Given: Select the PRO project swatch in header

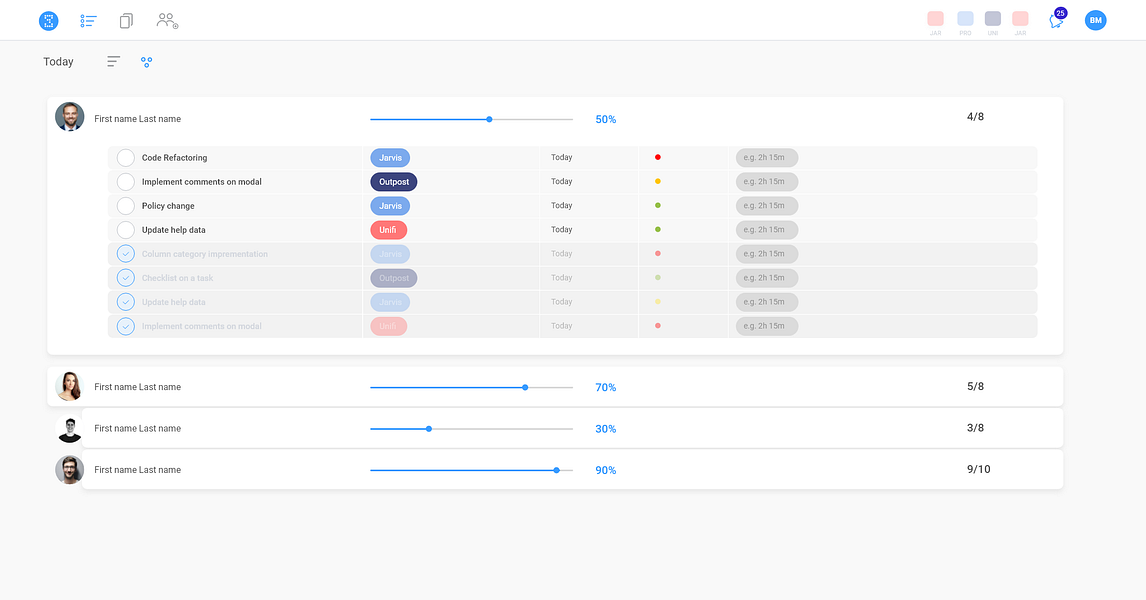Looking at the screenshot, I should coord(965,19).
